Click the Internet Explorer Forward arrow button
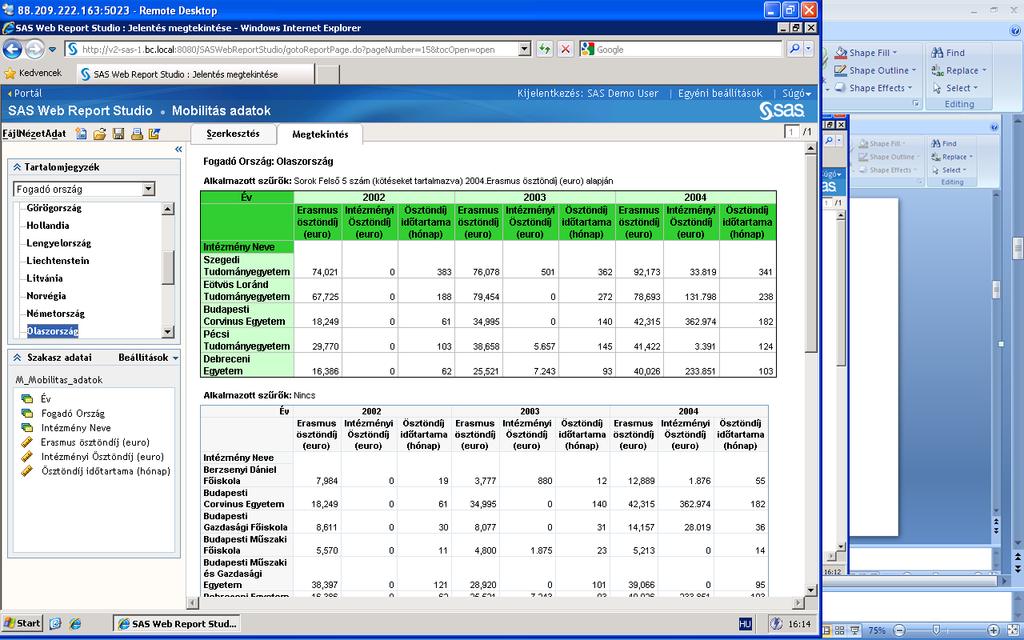1024x640 pixels. pos(34,49)
